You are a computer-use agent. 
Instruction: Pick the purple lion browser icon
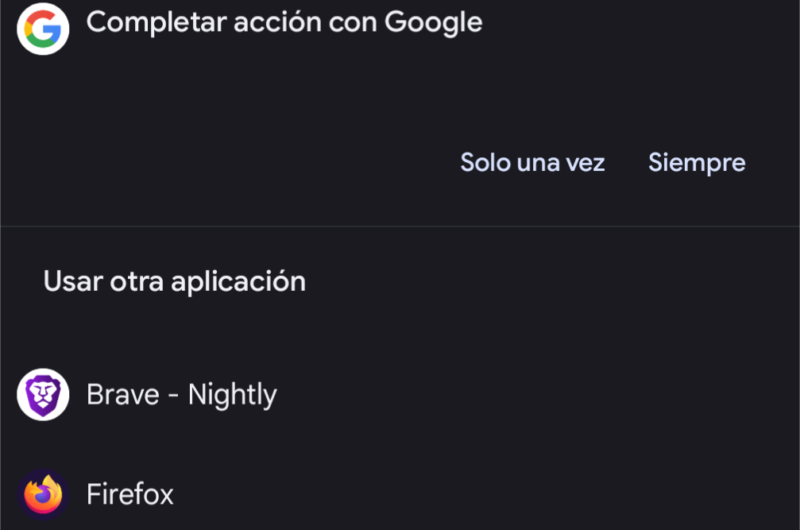[43, 394]
